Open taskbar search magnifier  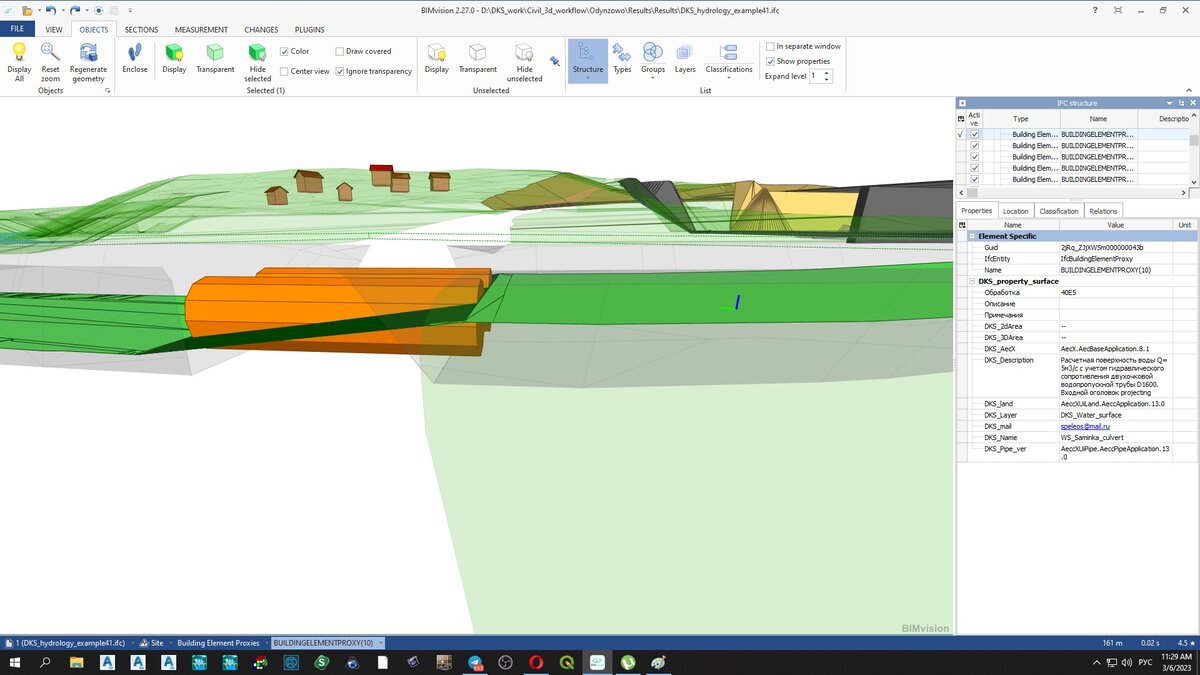pyautogui.click(x=45, y=662)
